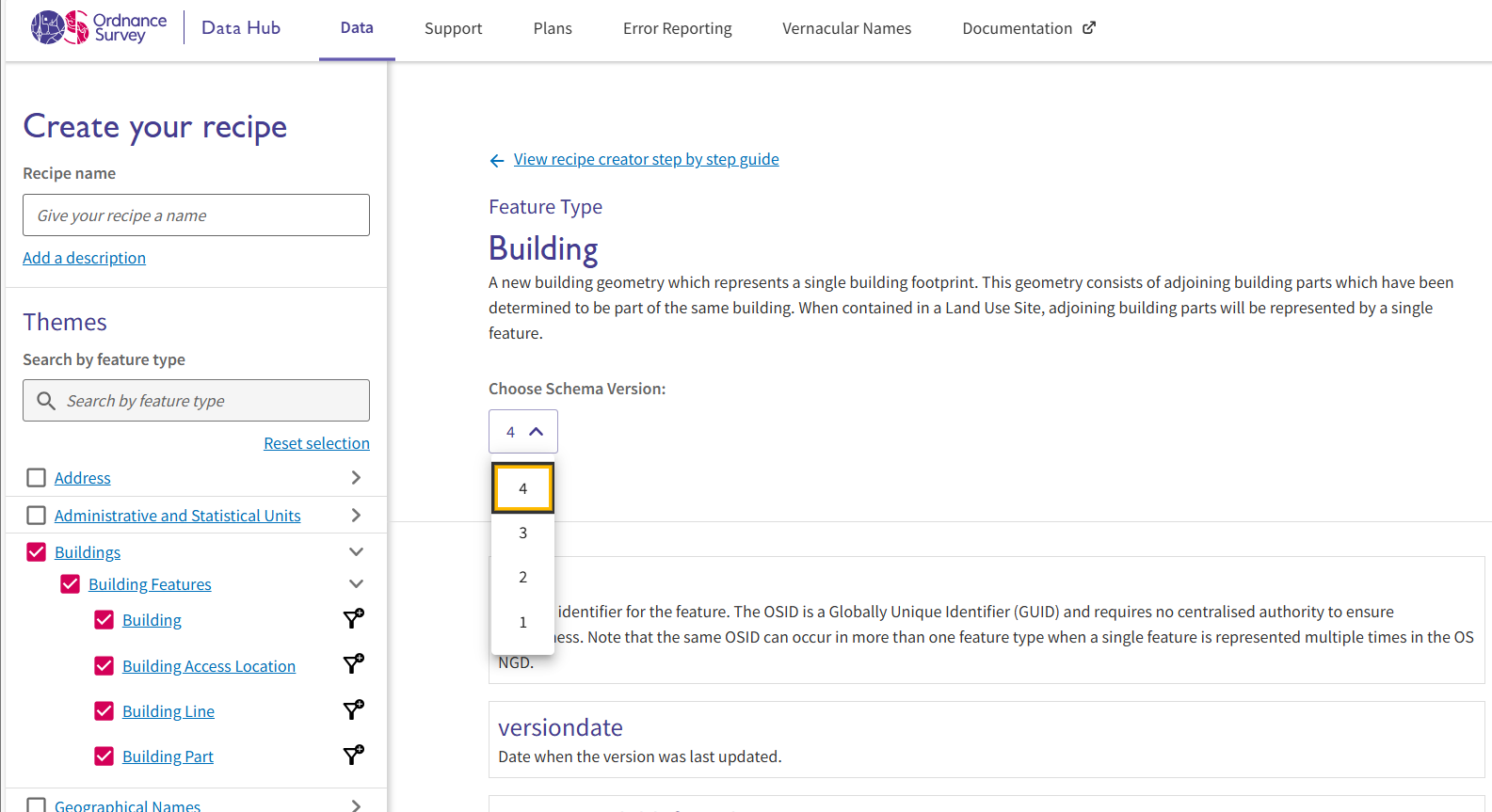The width and height of the screenshot is (1492, 812).
Task: Click the Data Hub title link
Action: (241, 28)
